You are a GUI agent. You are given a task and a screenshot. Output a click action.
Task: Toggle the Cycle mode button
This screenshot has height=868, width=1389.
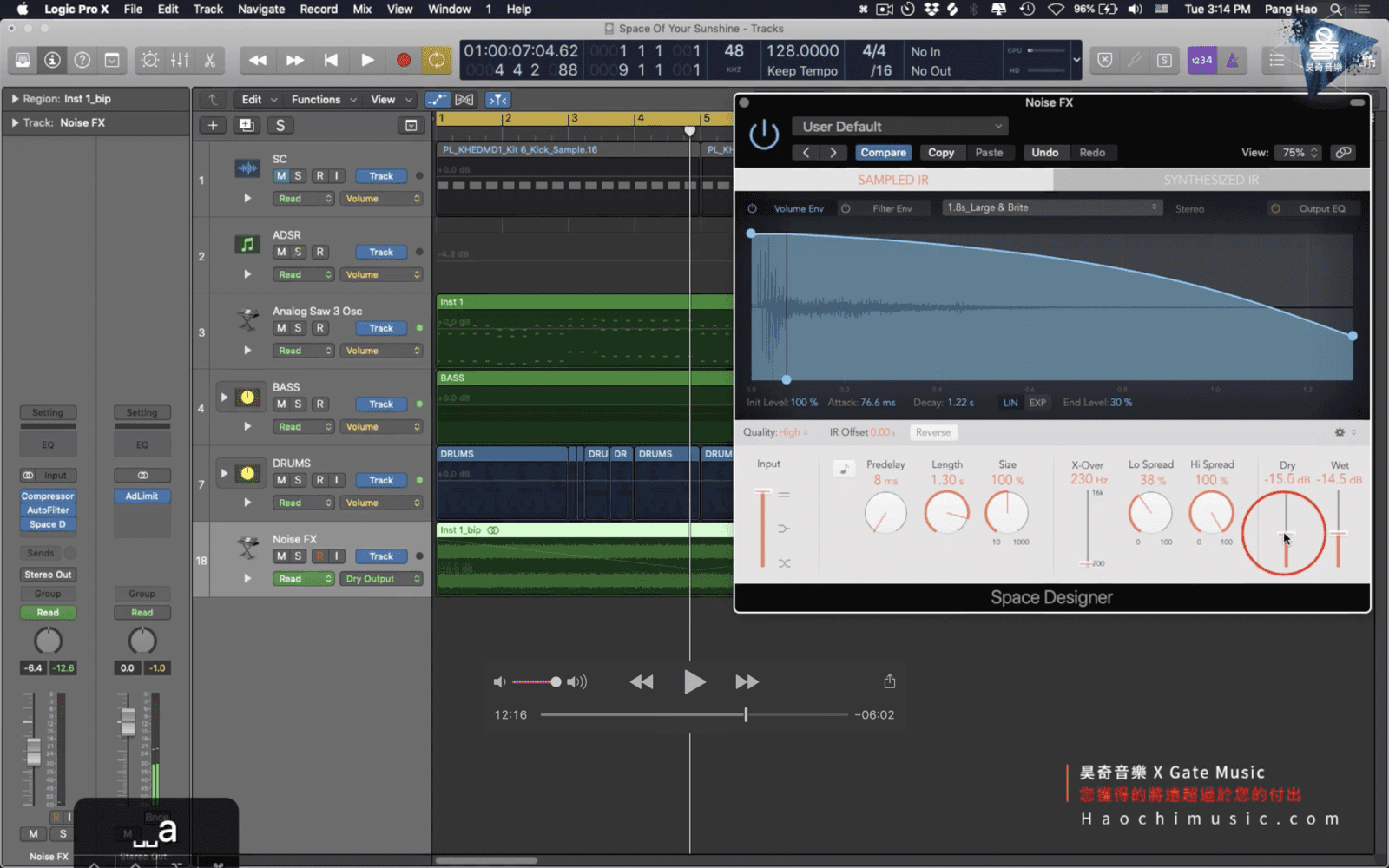[x=437, y=60]
